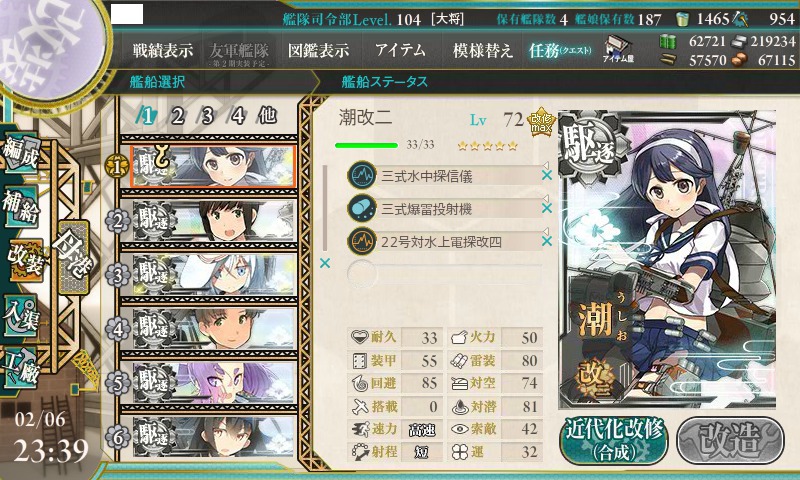800x480 pixels.
Task: Select the second destroyer in ship list
Action: pos(213,220)
